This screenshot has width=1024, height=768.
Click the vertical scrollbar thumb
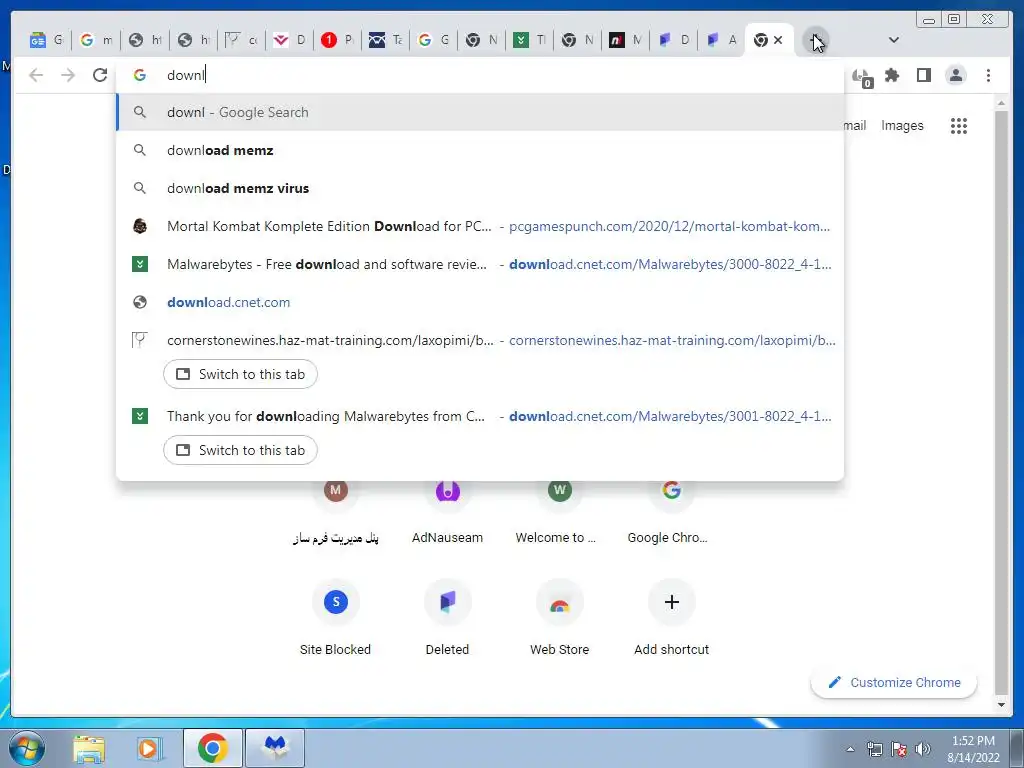pyautogui.click(x=1001, y=402)
